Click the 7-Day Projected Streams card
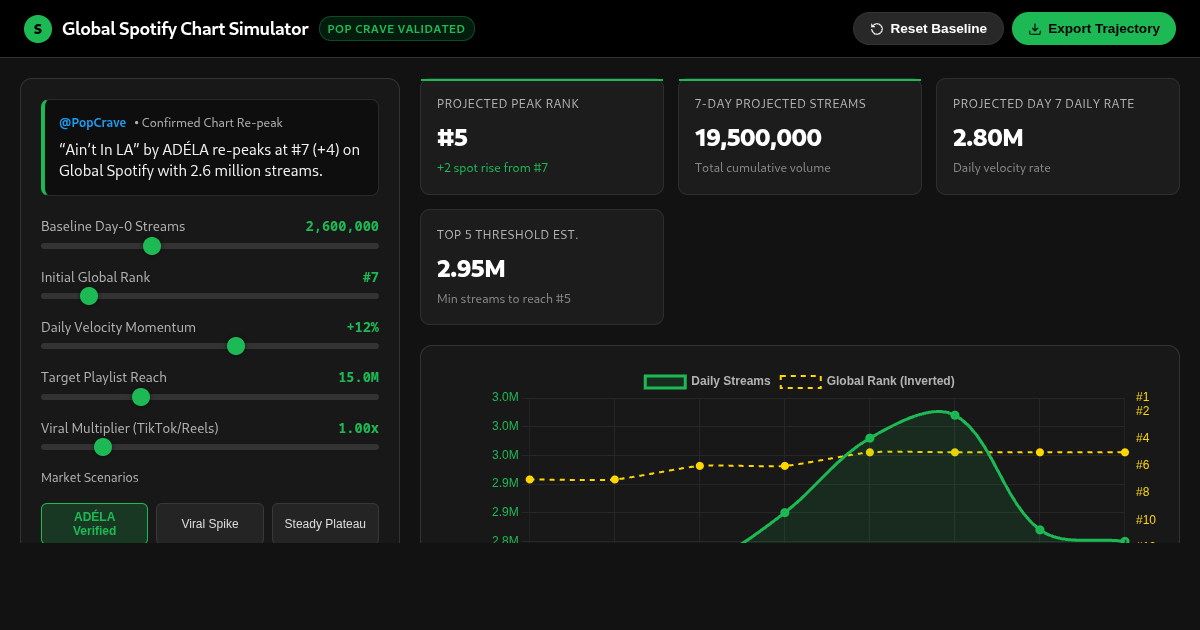This screenshot has height=630, width=1200. click(x=800, y=137)
